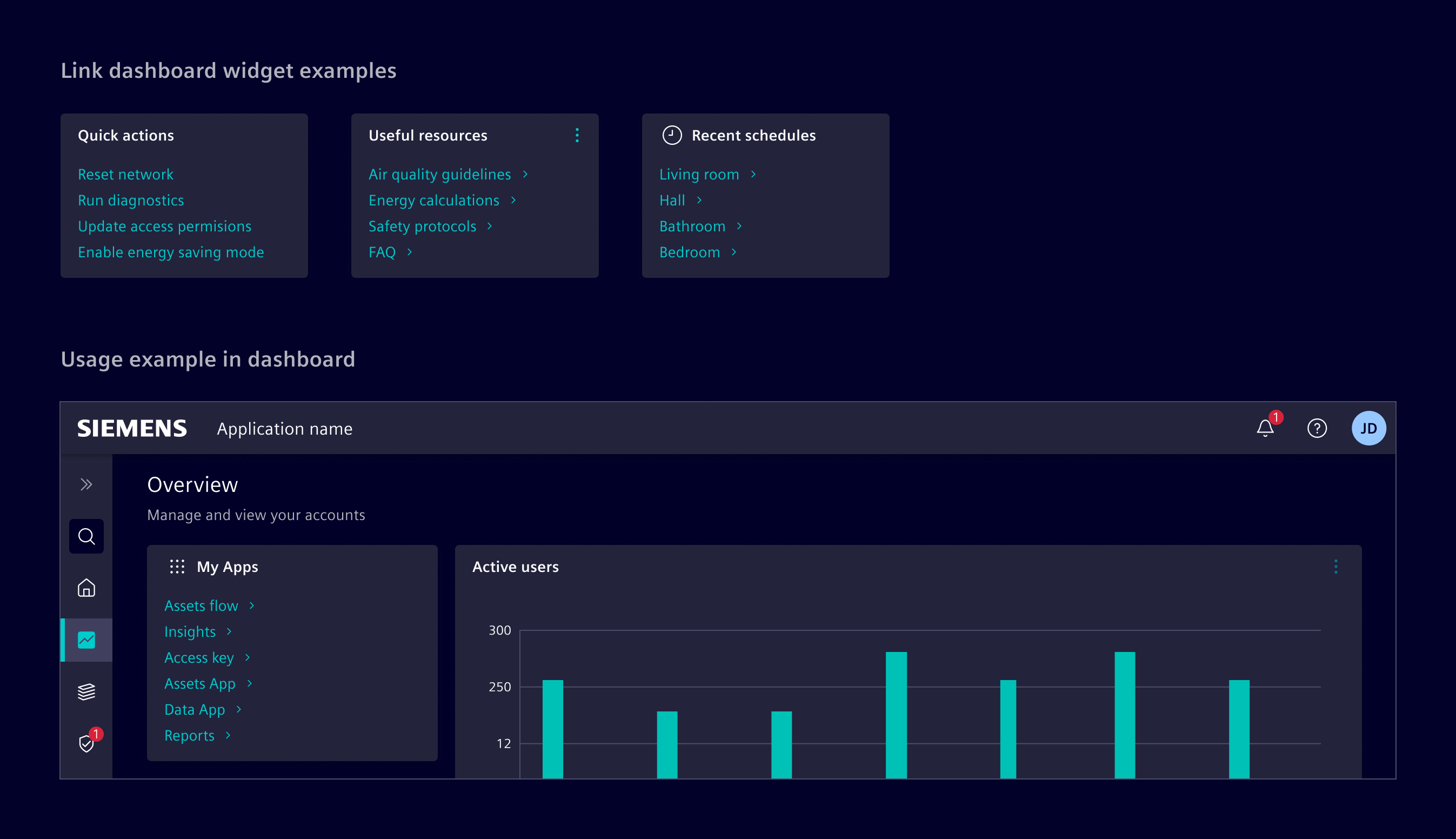This screenshot has width=1456, height=839.
Task: Open the search panel in the sidebar
Action: point(86,536)
